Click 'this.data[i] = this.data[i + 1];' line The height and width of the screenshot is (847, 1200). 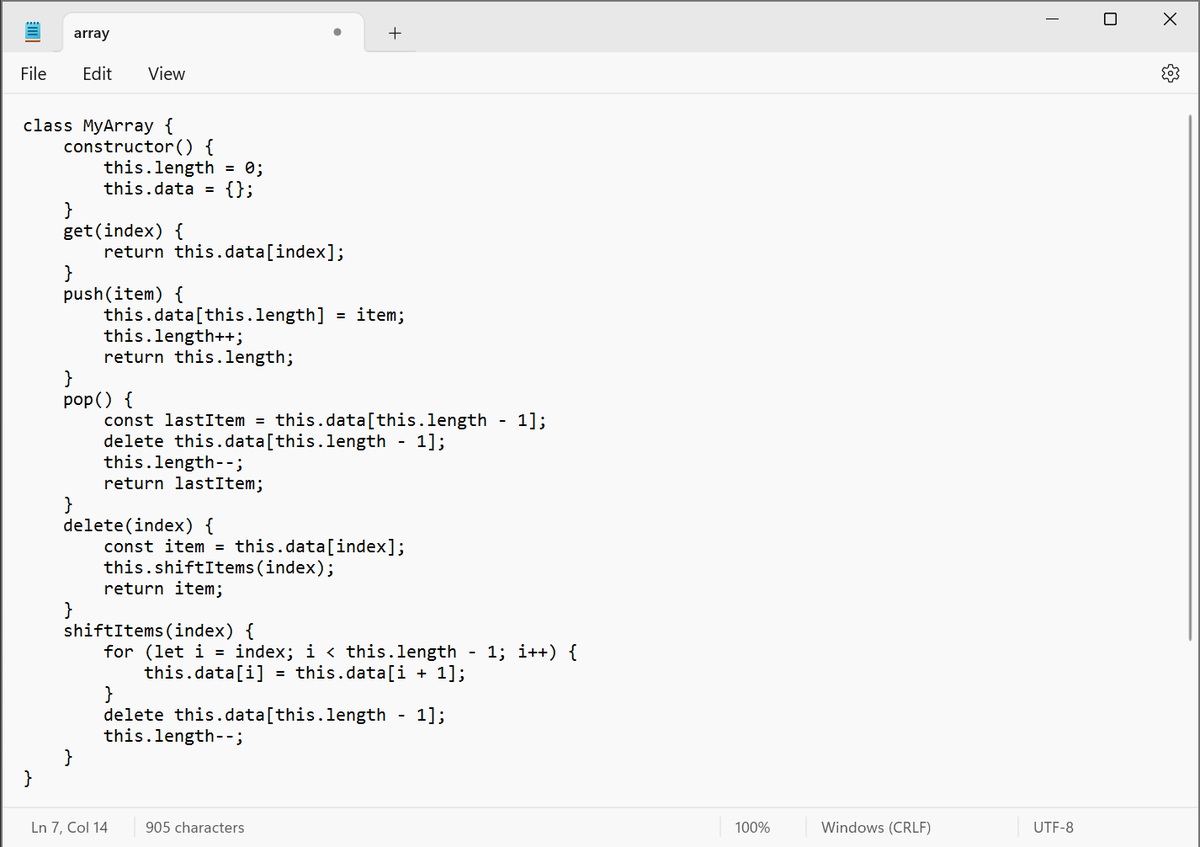pyautogui.click(x=305, y=673)
